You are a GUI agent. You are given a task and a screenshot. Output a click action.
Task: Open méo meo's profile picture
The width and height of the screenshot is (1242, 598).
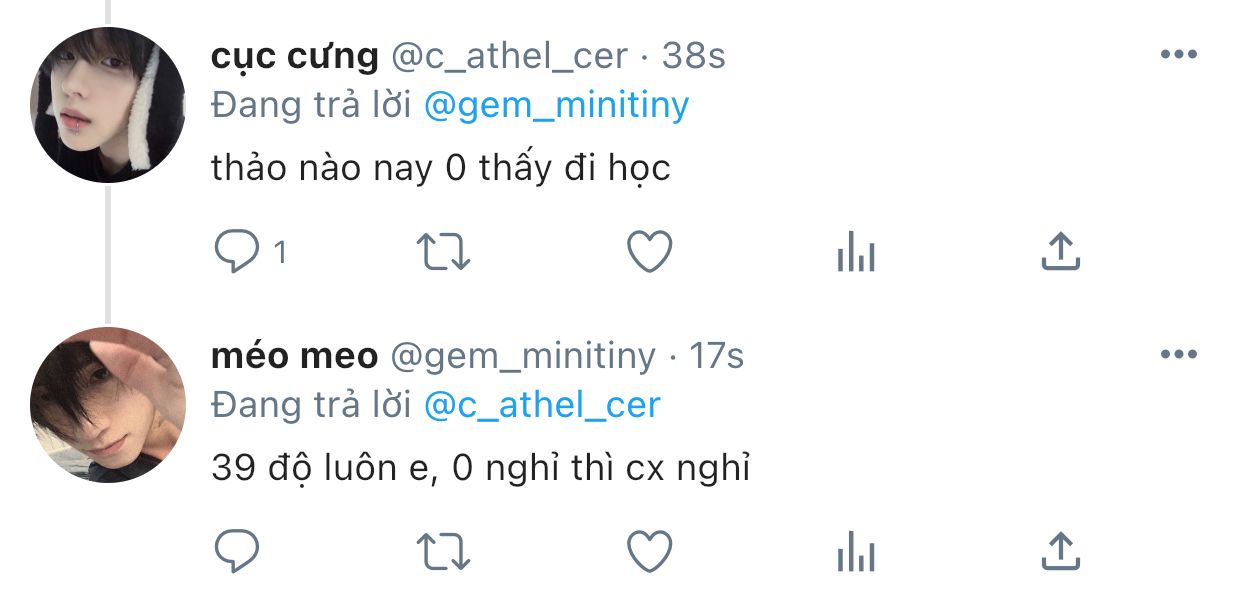(x=108, y=404)
